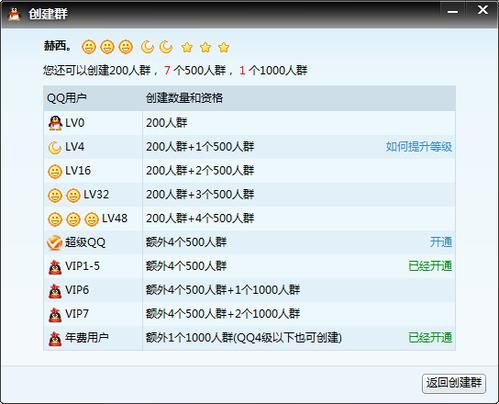The image size is (499, 404).
Task: Click the last star icon in user level
Action: click(224, 47)
